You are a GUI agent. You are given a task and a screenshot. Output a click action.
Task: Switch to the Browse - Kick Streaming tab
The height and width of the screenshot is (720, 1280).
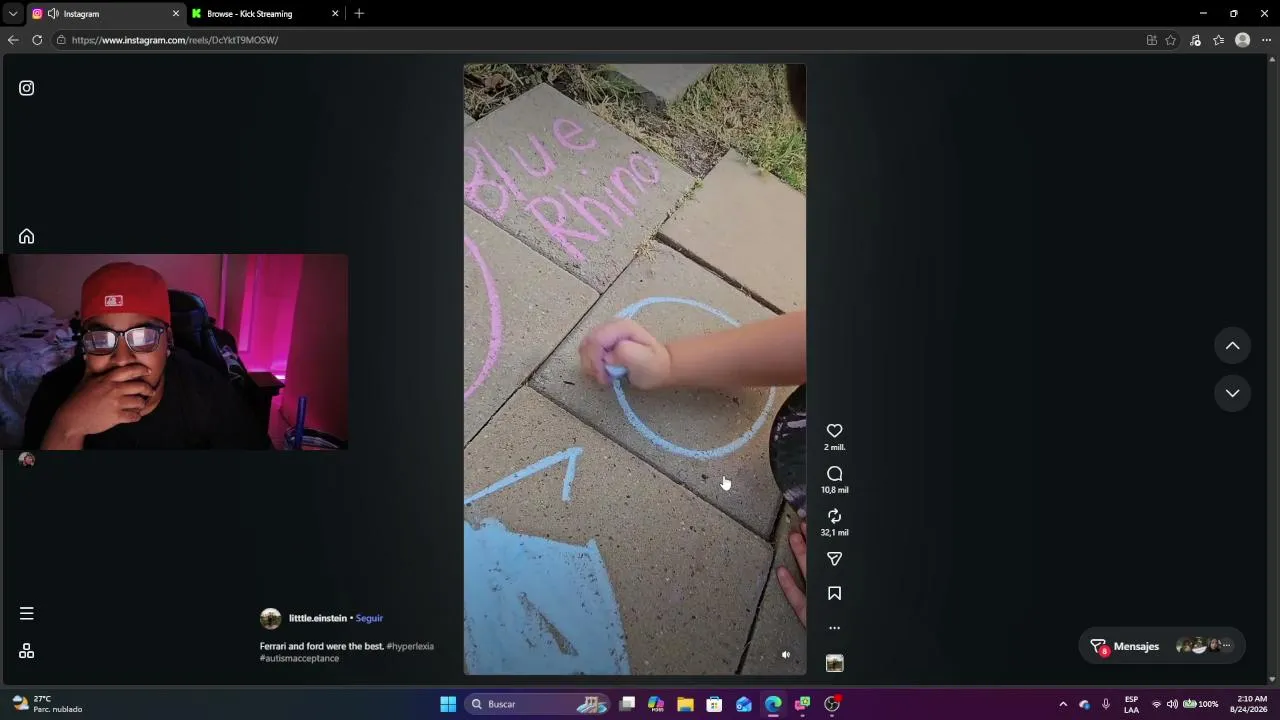coord(265,14)
